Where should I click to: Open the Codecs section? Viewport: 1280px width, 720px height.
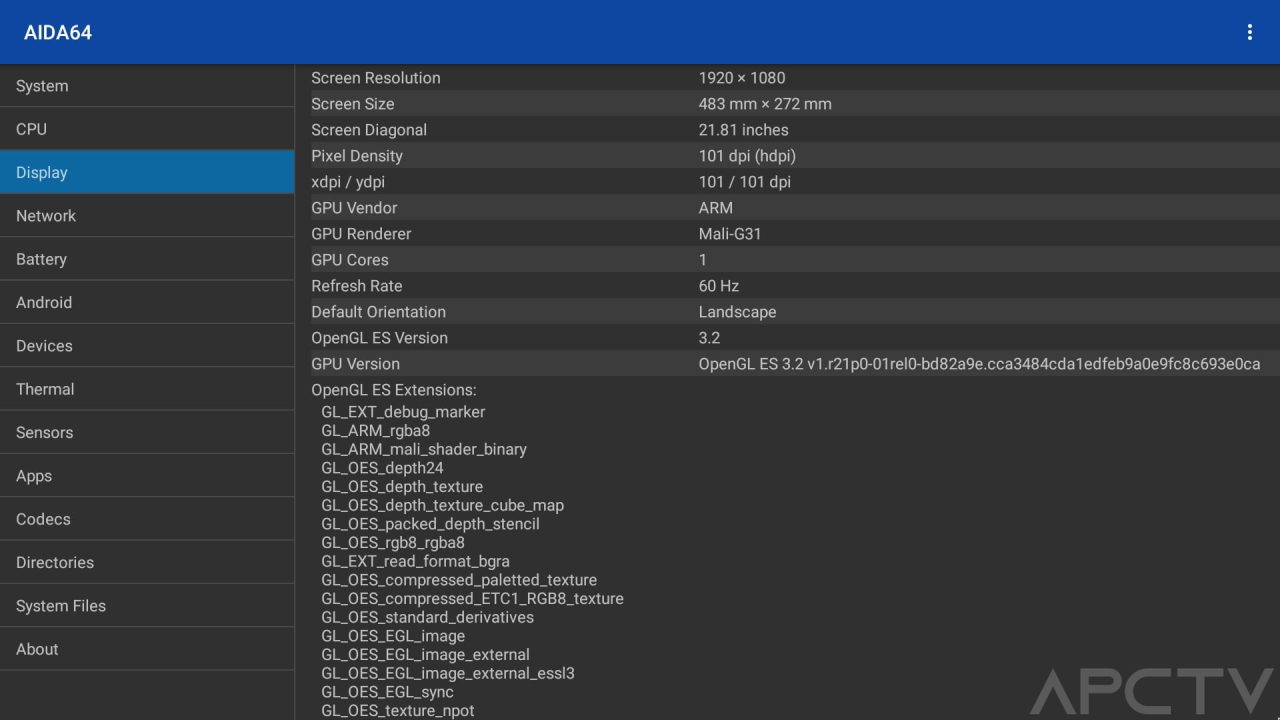pos(147,519)
